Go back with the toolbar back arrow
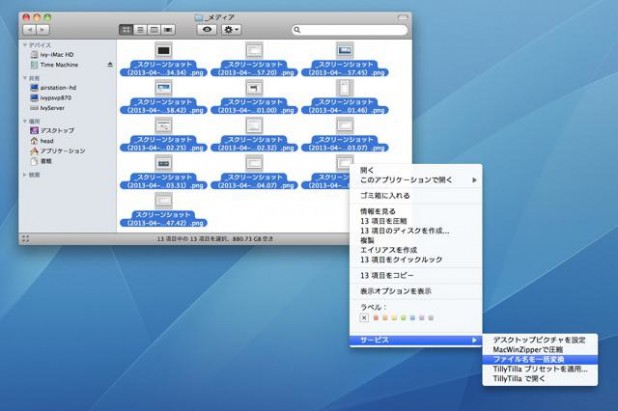This screenshot has height=411, width=618. click(x=28, y=30)
